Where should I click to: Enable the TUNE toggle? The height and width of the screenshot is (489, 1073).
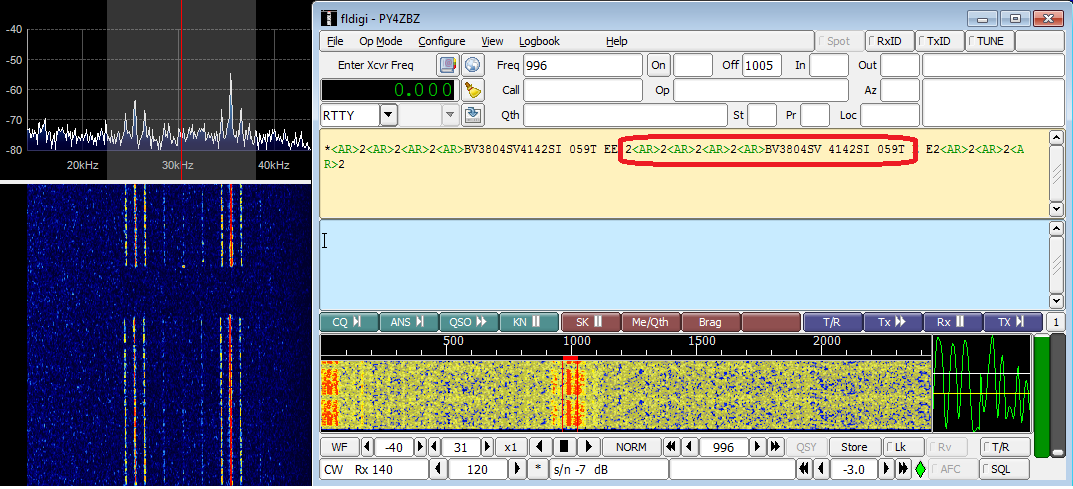(x=990, y=41)
